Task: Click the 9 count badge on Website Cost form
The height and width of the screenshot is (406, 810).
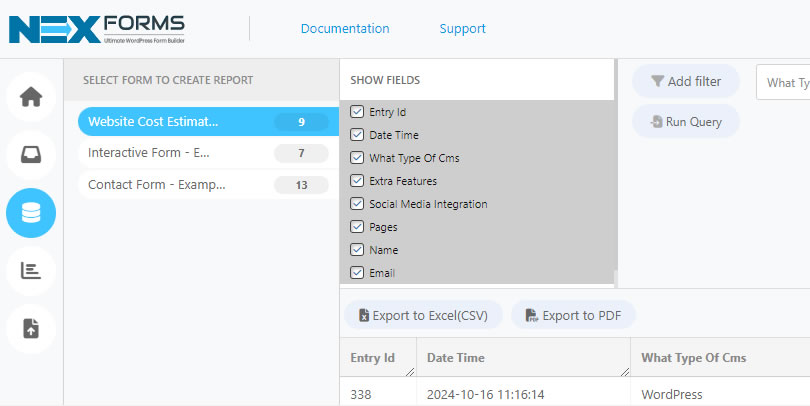Action: [x=301, y=122]
